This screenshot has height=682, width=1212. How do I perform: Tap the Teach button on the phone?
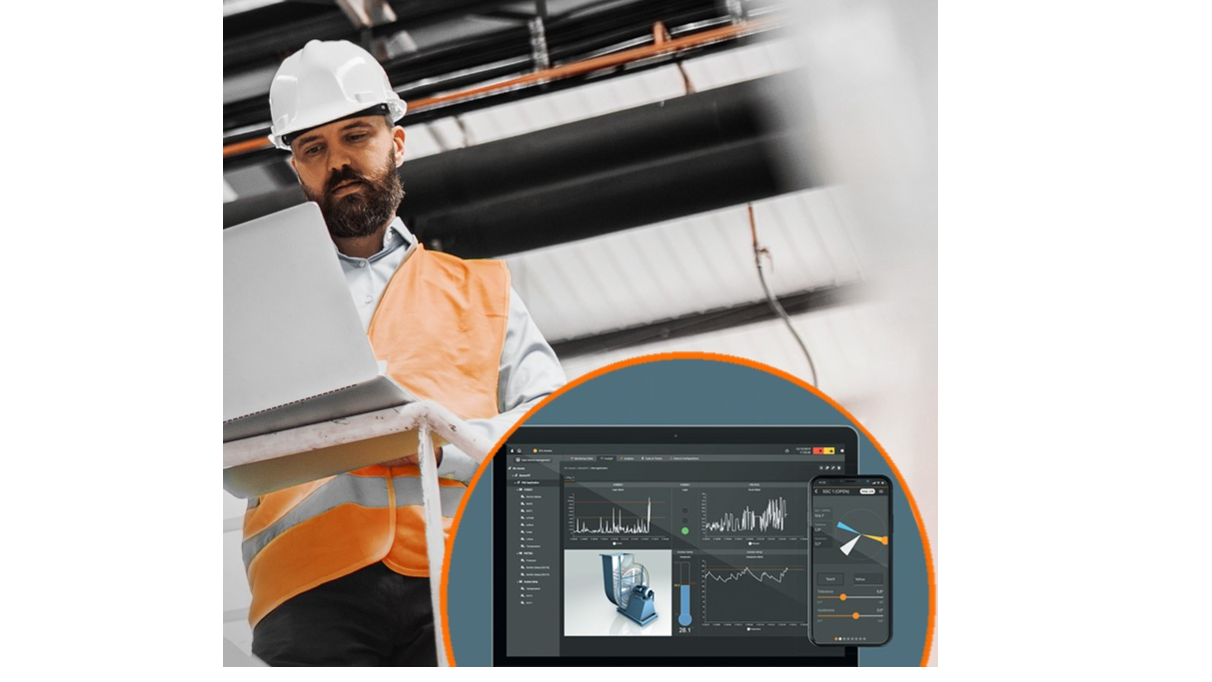click(x=831, y=579)
